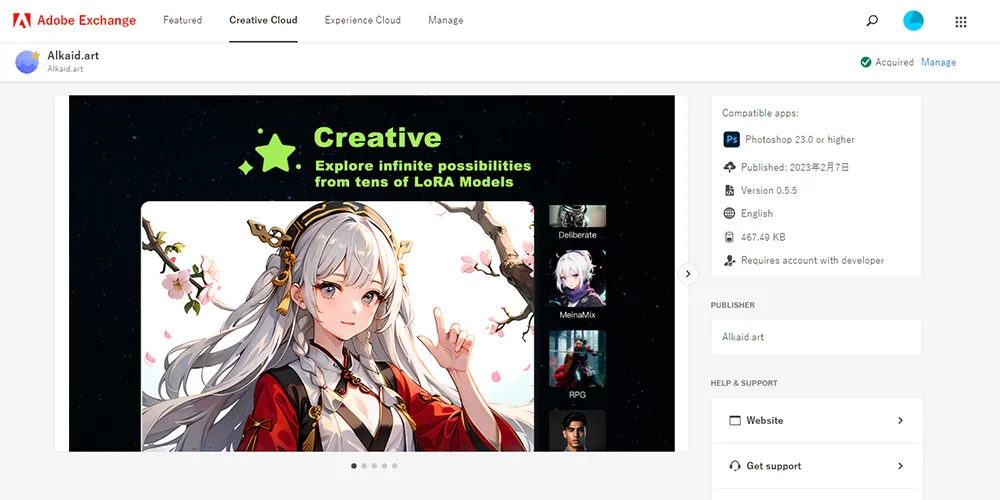The height and width of the screenshot is (500, 1000).
Task: Click the anime girl preview image
Action: pos(337,326)
